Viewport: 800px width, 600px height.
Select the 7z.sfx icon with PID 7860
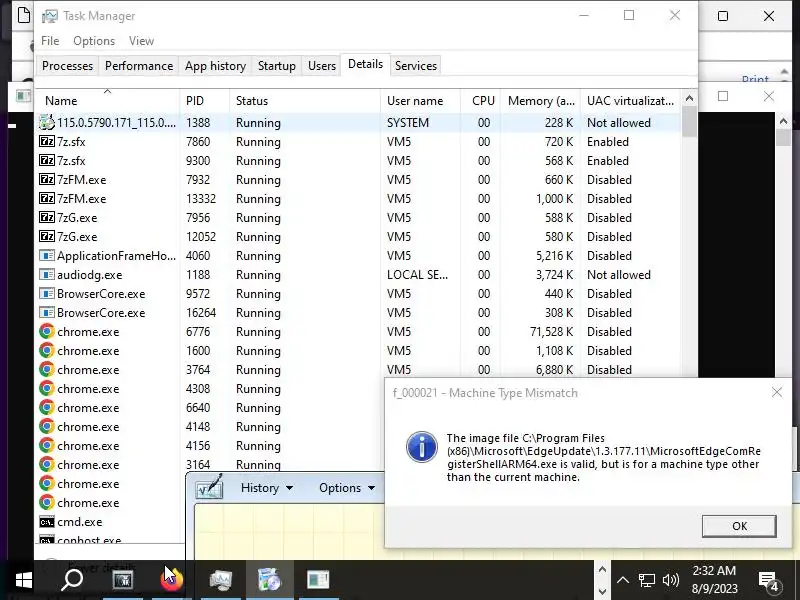coord(47,142)
